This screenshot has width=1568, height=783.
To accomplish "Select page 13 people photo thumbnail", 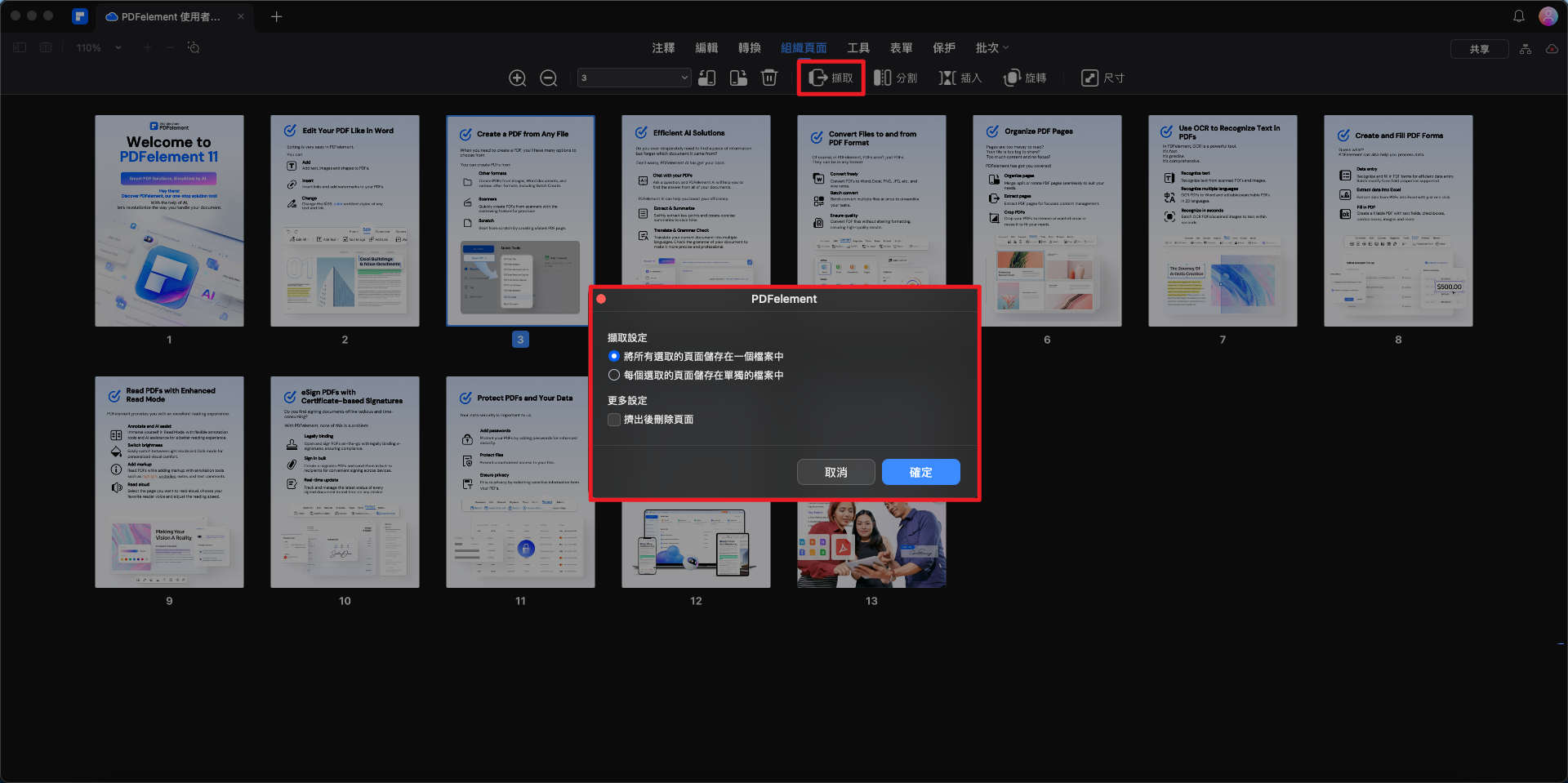I will pyautogui.click(x=871, y=545).
